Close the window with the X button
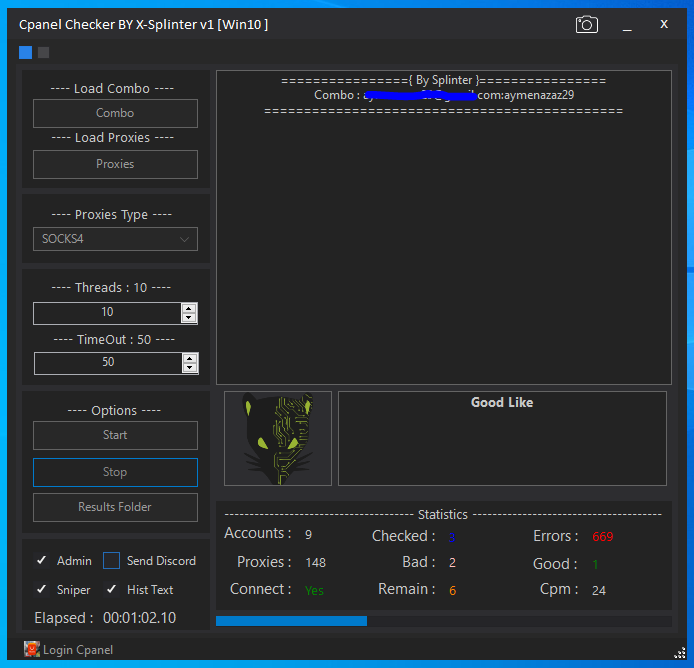694x668 pixels. point(663,24)
